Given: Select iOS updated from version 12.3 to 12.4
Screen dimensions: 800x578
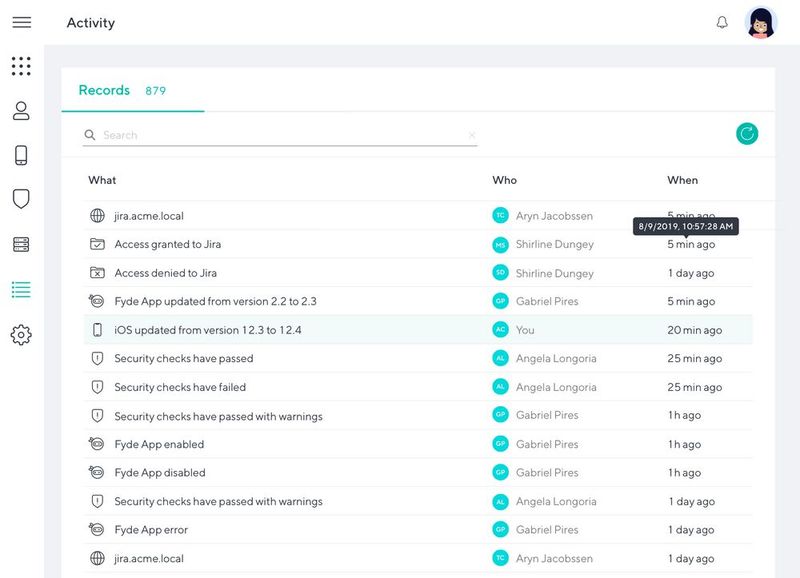Looking at the screenshot, I should click(418, 330).
